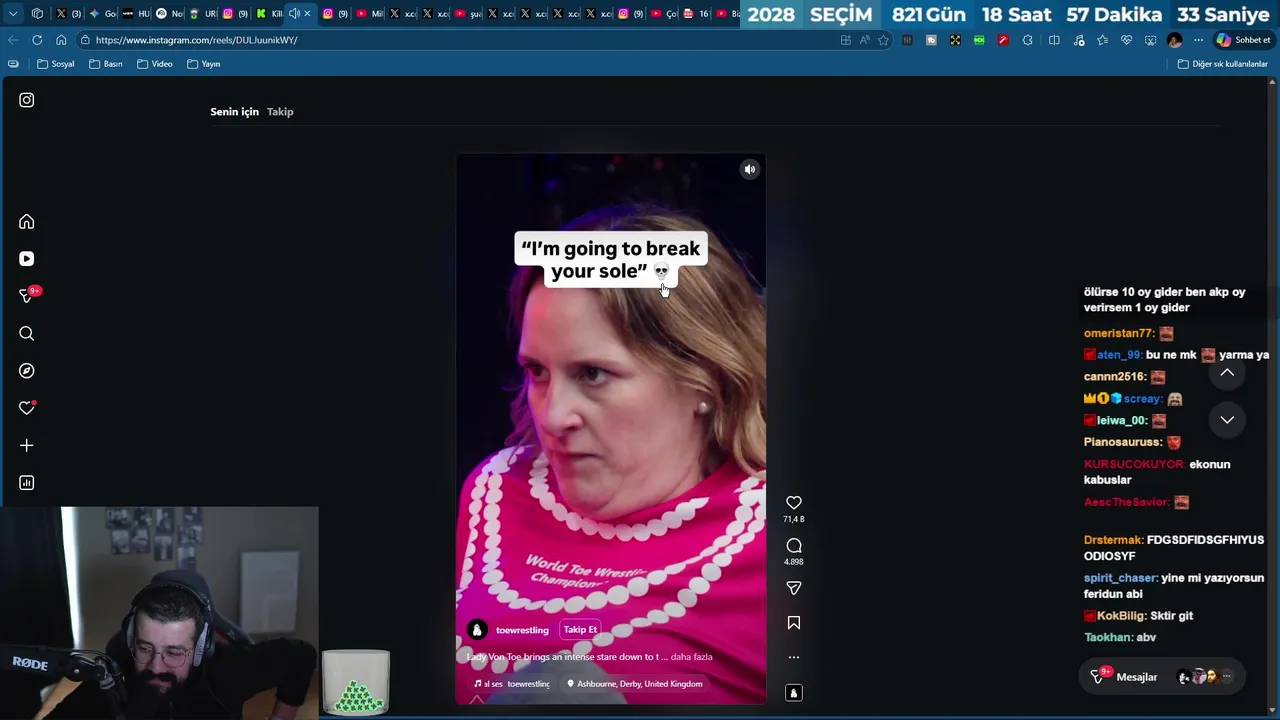Switch to the Mil YouTube browser tab
The width and height of the screenshot is (1280, 720).
[370, 14]
